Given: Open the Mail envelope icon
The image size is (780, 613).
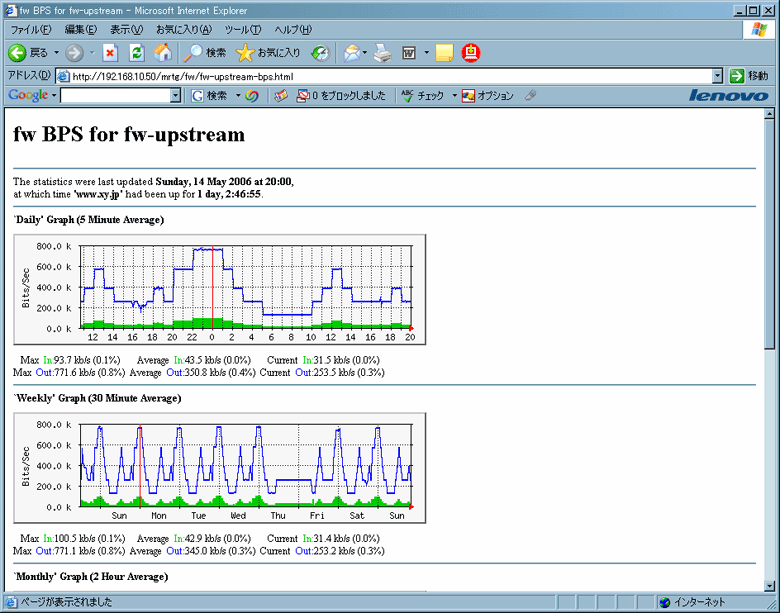Looking at the screenshot, I should click(351, 52).
